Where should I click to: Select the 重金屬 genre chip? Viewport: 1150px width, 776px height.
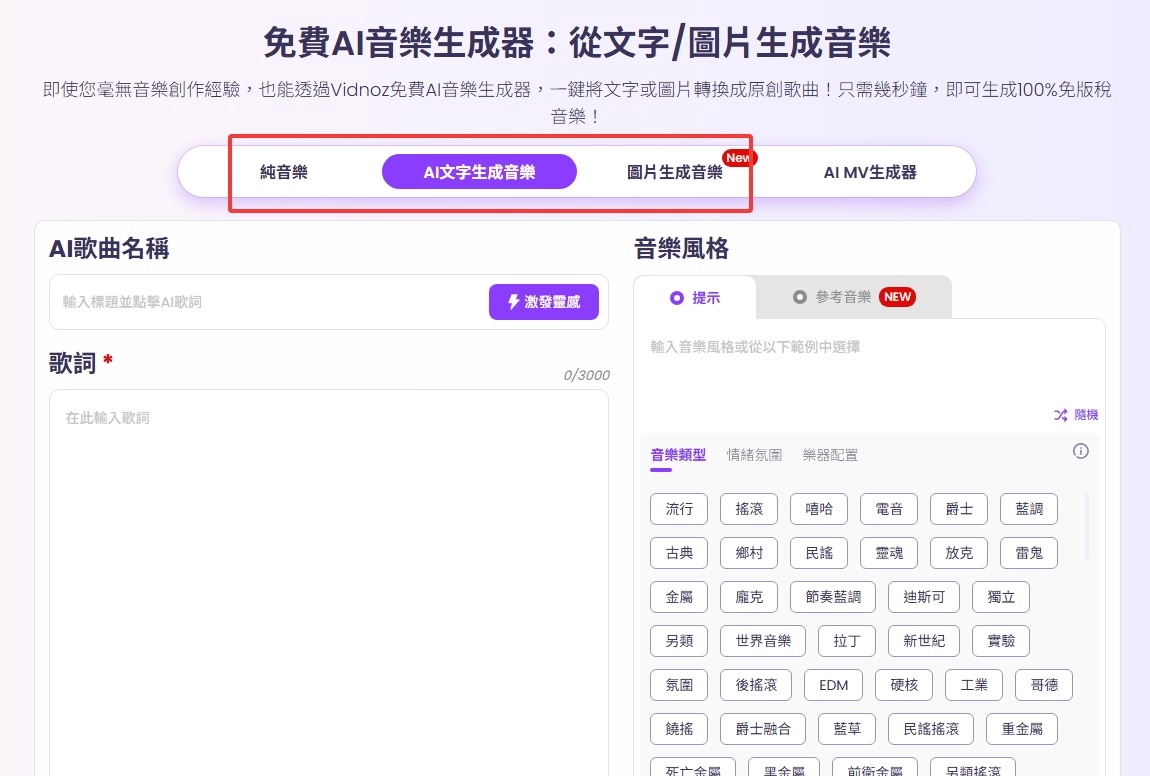(x=1021, y=728)
